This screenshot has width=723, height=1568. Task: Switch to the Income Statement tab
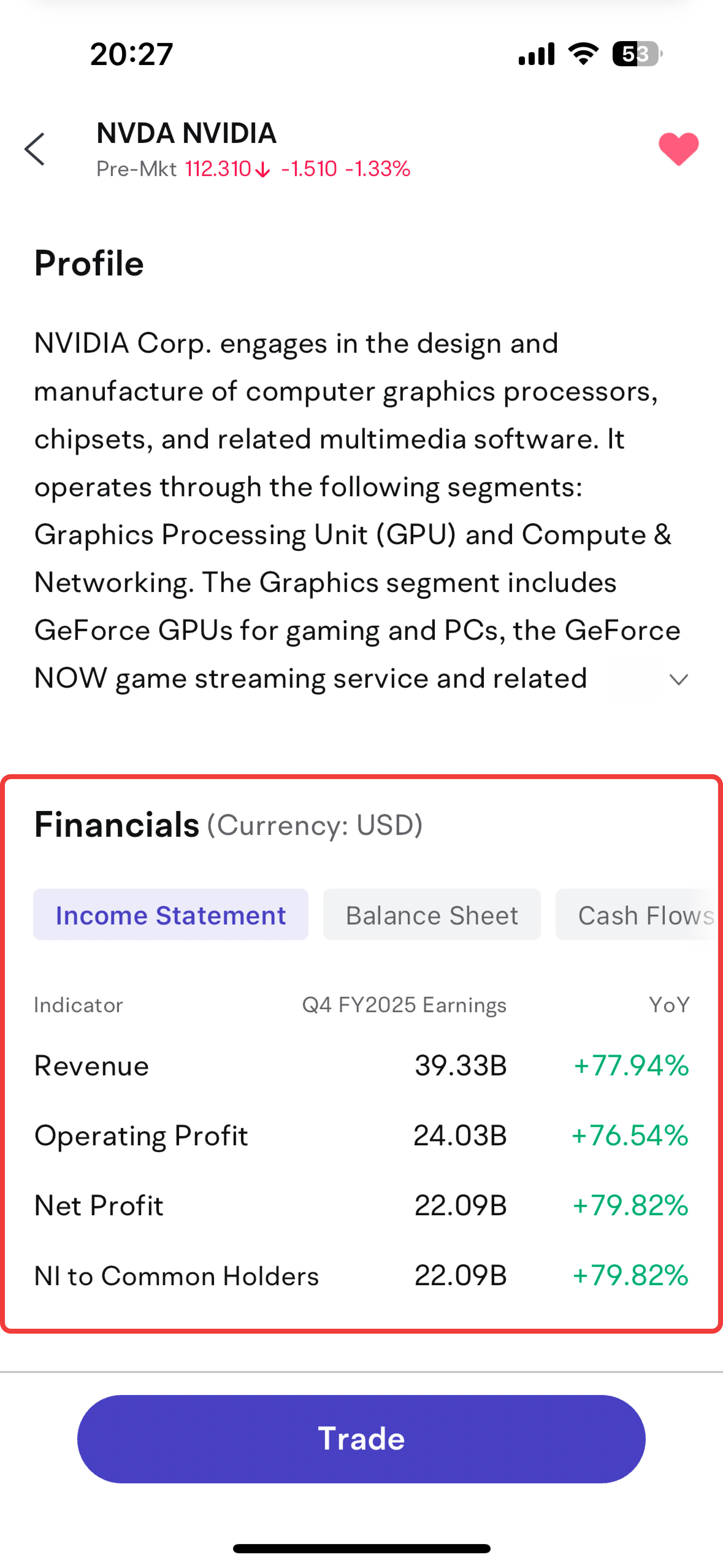click(170, 915)
